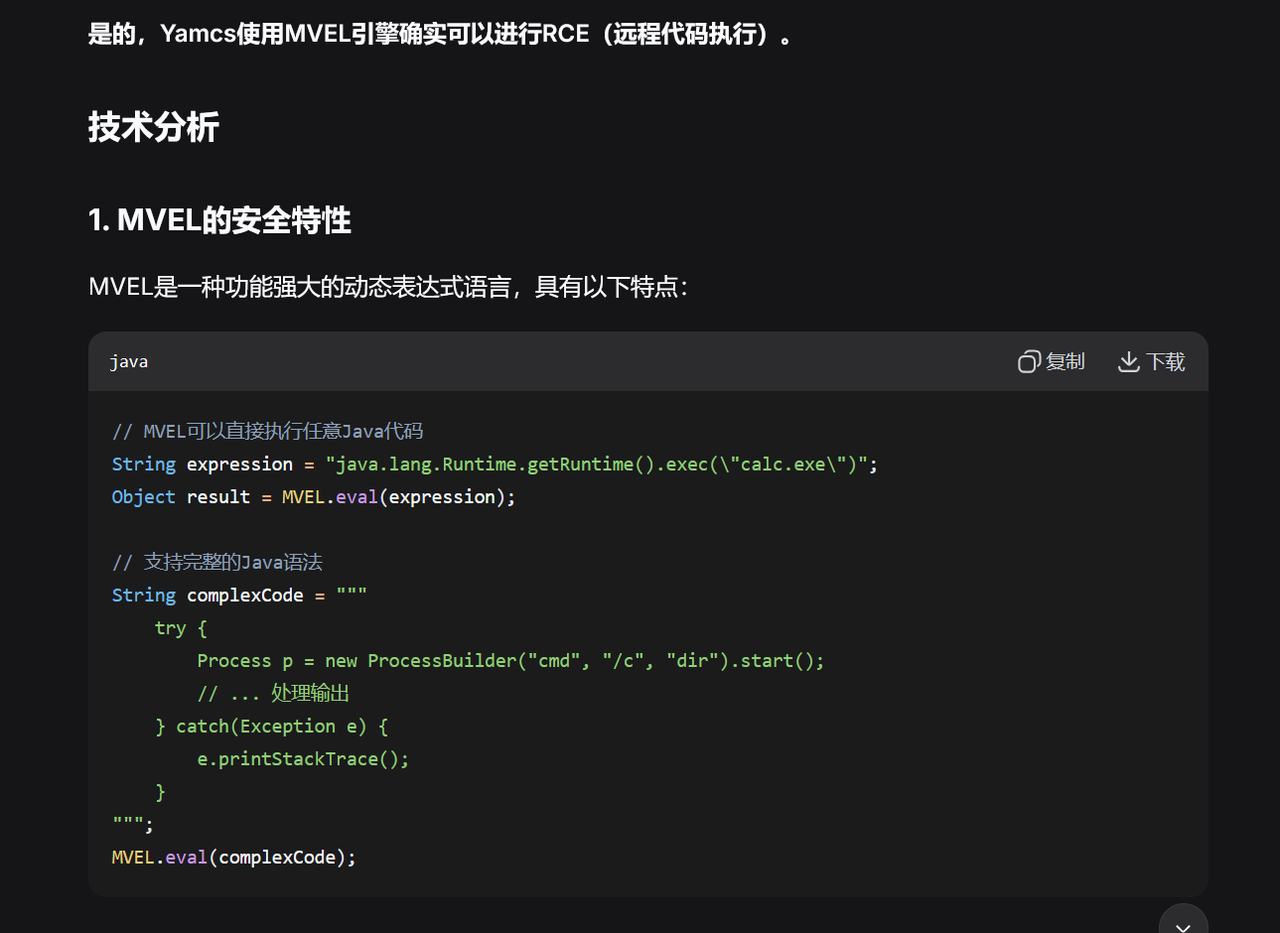
Task: Click the "1. MVEL的安全特性" heading
Action: pos(220,220)
